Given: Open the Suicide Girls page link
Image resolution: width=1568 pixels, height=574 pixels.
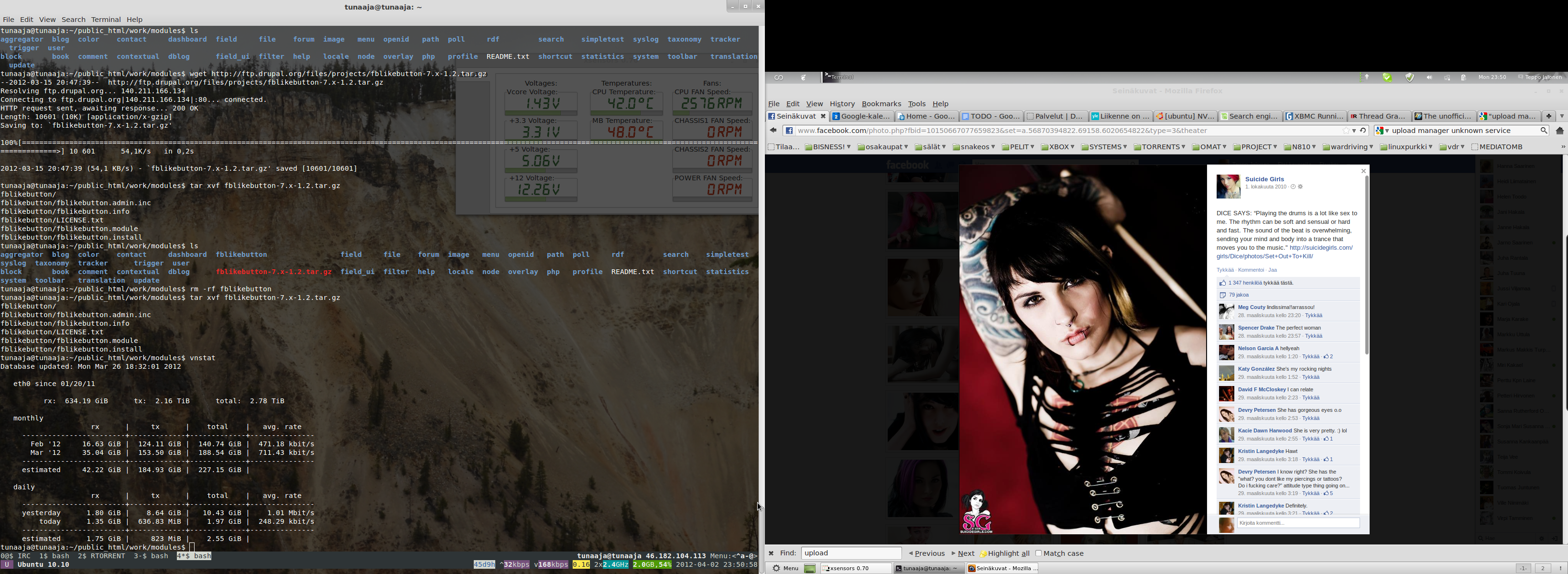Looking at the screenshot, I should [1264, 179].
